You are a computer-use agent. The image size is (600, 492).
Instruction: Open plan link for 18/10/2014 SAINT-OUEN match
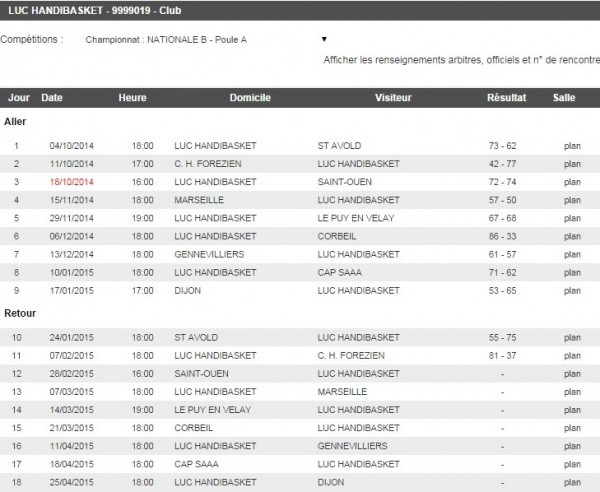pyautogui.click(x=572, y=181)
